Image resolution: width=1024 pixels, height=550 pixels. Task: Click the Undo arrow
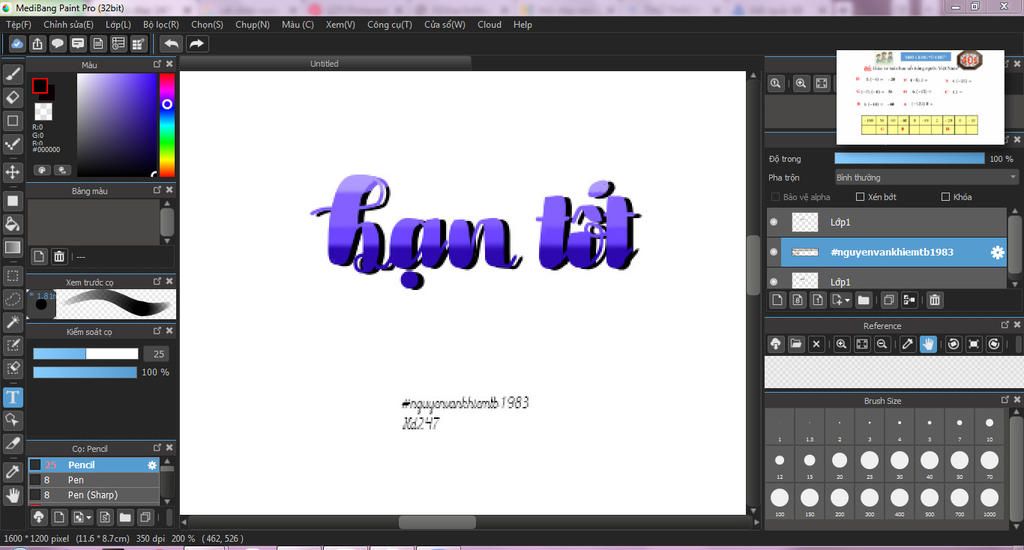pos(171,44)
